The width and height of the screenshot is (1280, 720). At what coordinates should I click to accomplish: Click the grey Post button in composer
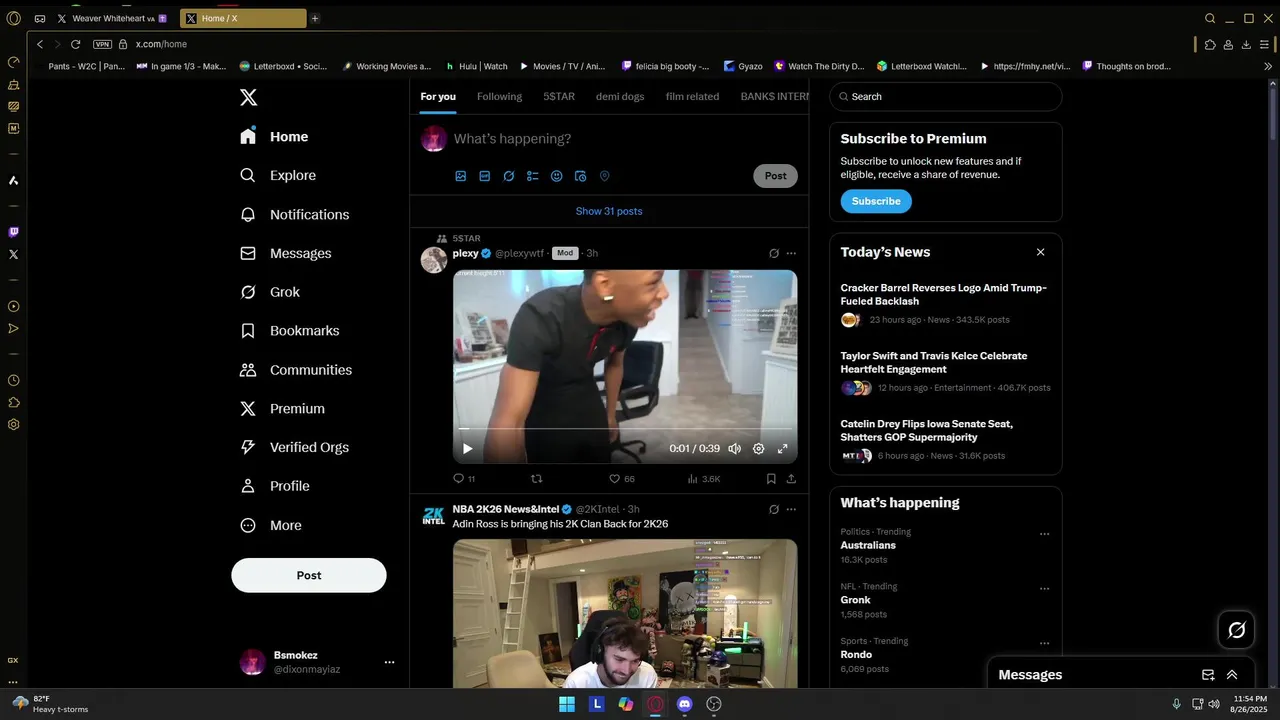pos(775,176)
